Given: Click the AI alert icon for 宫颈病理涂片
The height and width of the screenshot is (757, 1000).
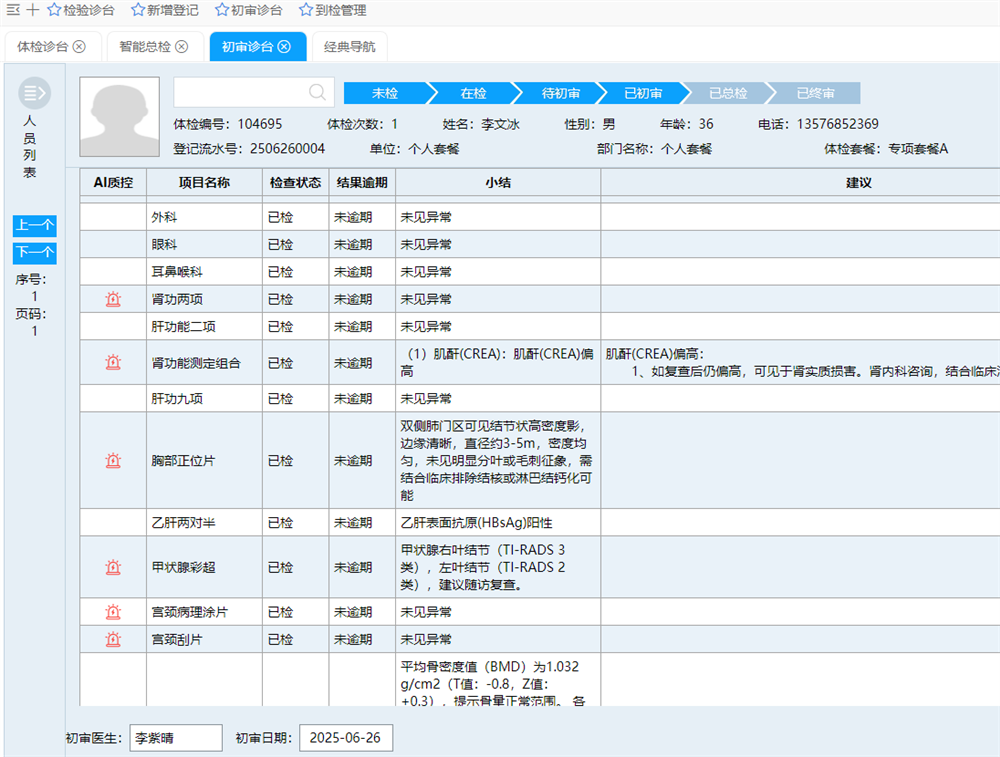Looking at the screenshot, I should 113,612.
